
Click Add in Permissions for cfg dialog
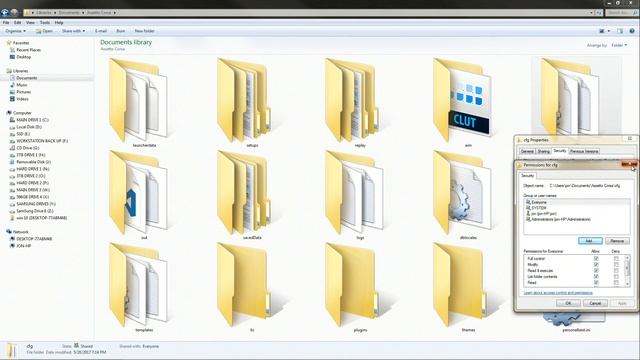tap(590, 241)
